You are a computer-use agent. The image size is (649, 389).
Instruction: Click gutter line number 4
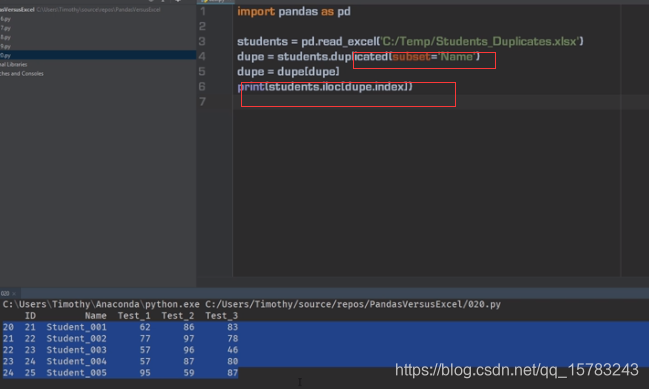(x=202, y=56)
